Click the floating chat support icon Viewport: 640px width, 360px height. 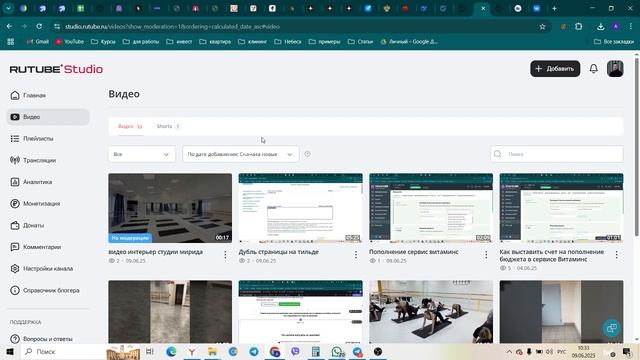[x=611, y=328]
